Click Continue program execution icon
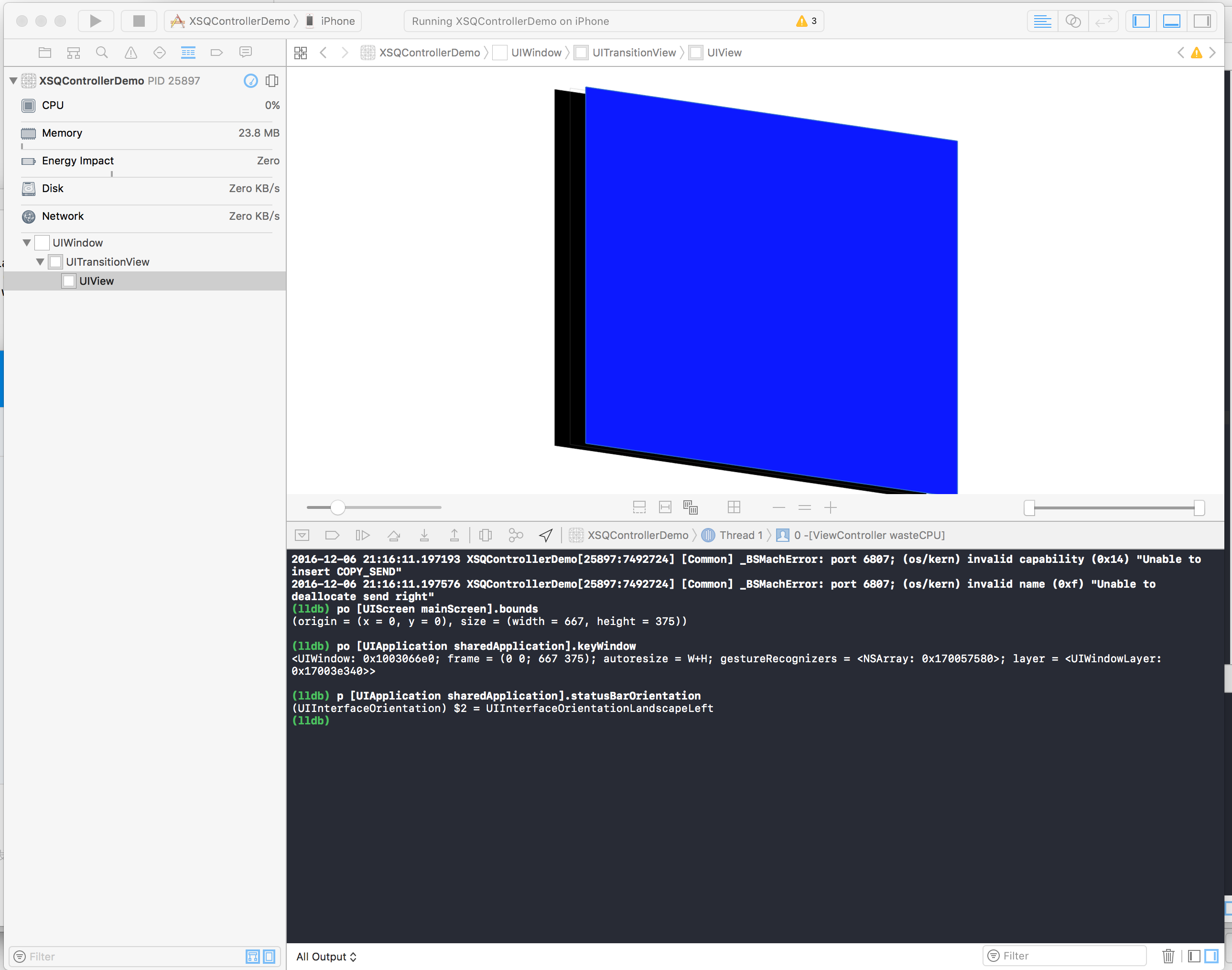The width and height of the screenshot is (1232, 970). coord(362,535)
